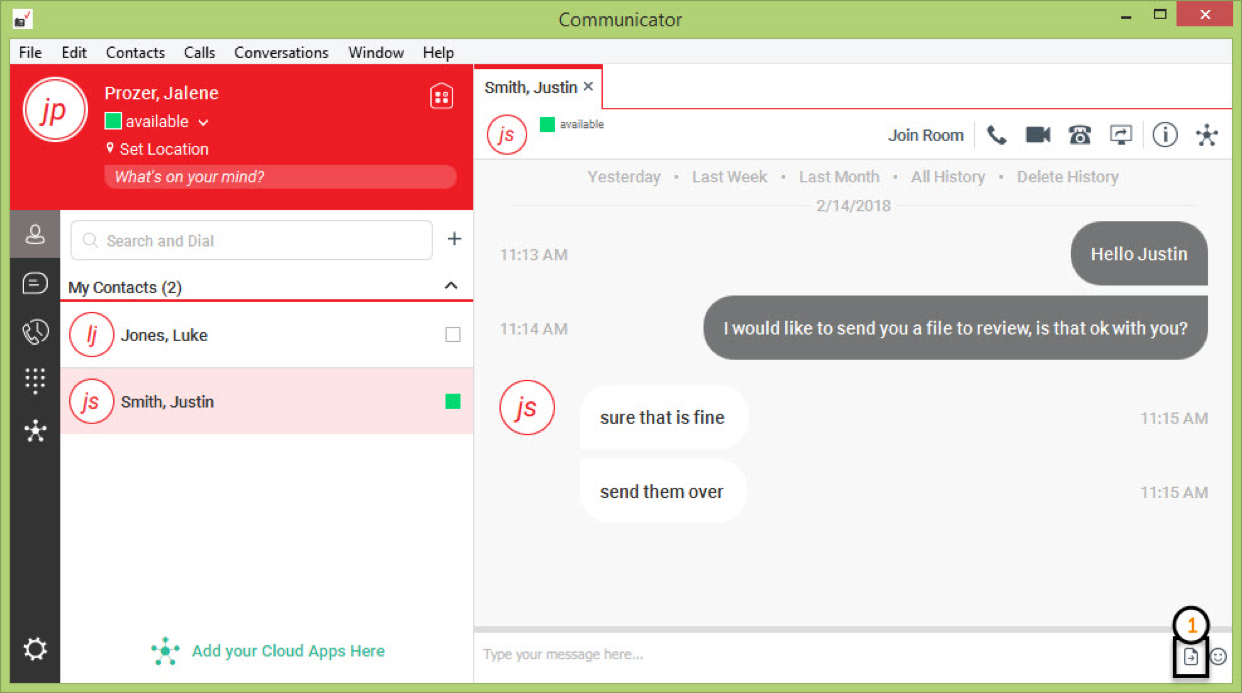Click the 'send them over' message
Image resolution: width=1242 pixels, height=693 pixels.
pos(662,492)
